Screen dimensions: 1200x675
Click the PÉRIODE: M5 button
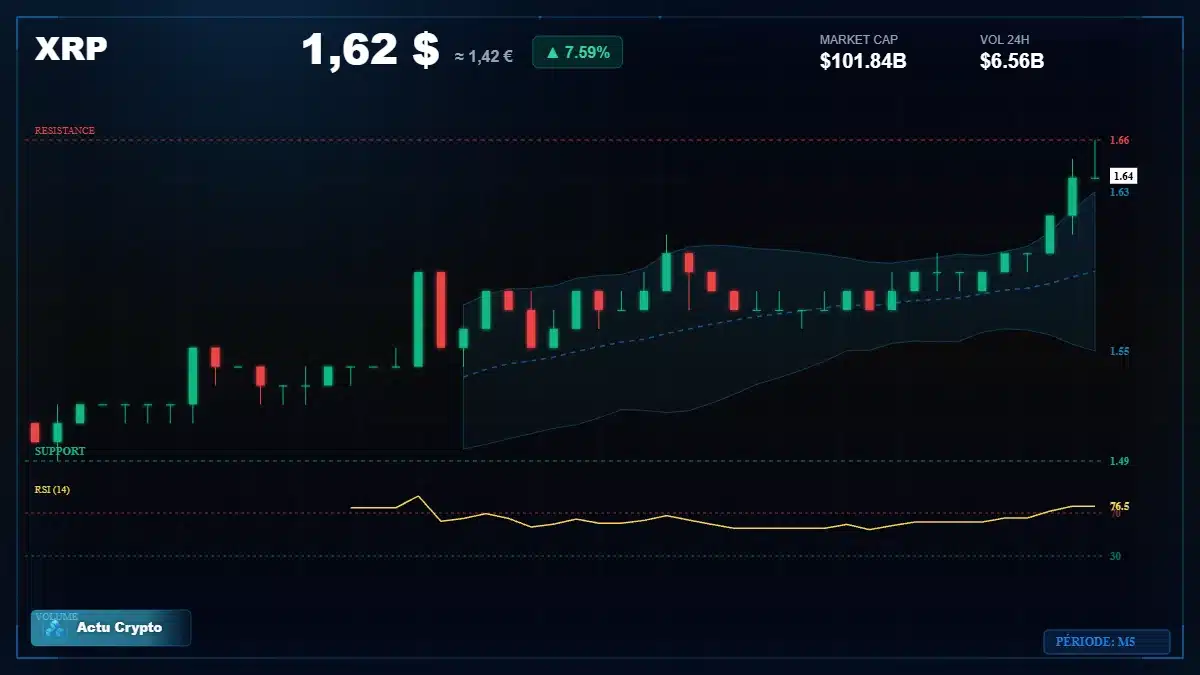(1107, 641)
